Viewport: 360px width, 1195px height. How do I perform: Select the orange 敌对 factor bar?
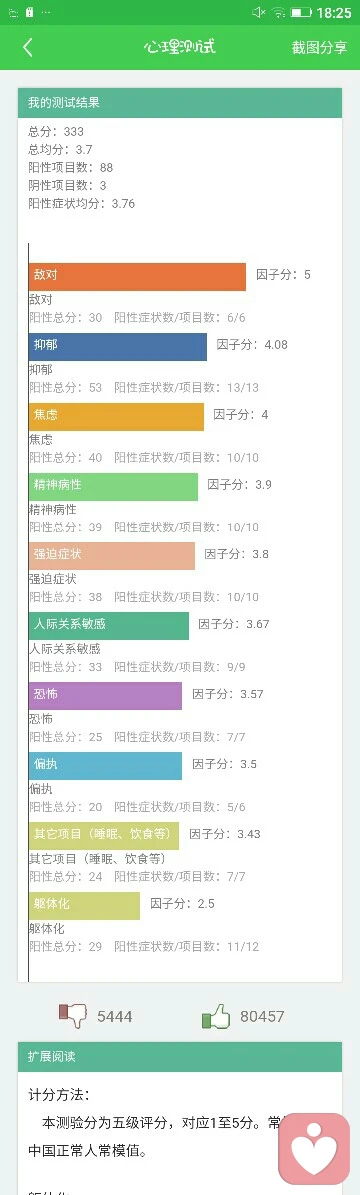(137, 277)
